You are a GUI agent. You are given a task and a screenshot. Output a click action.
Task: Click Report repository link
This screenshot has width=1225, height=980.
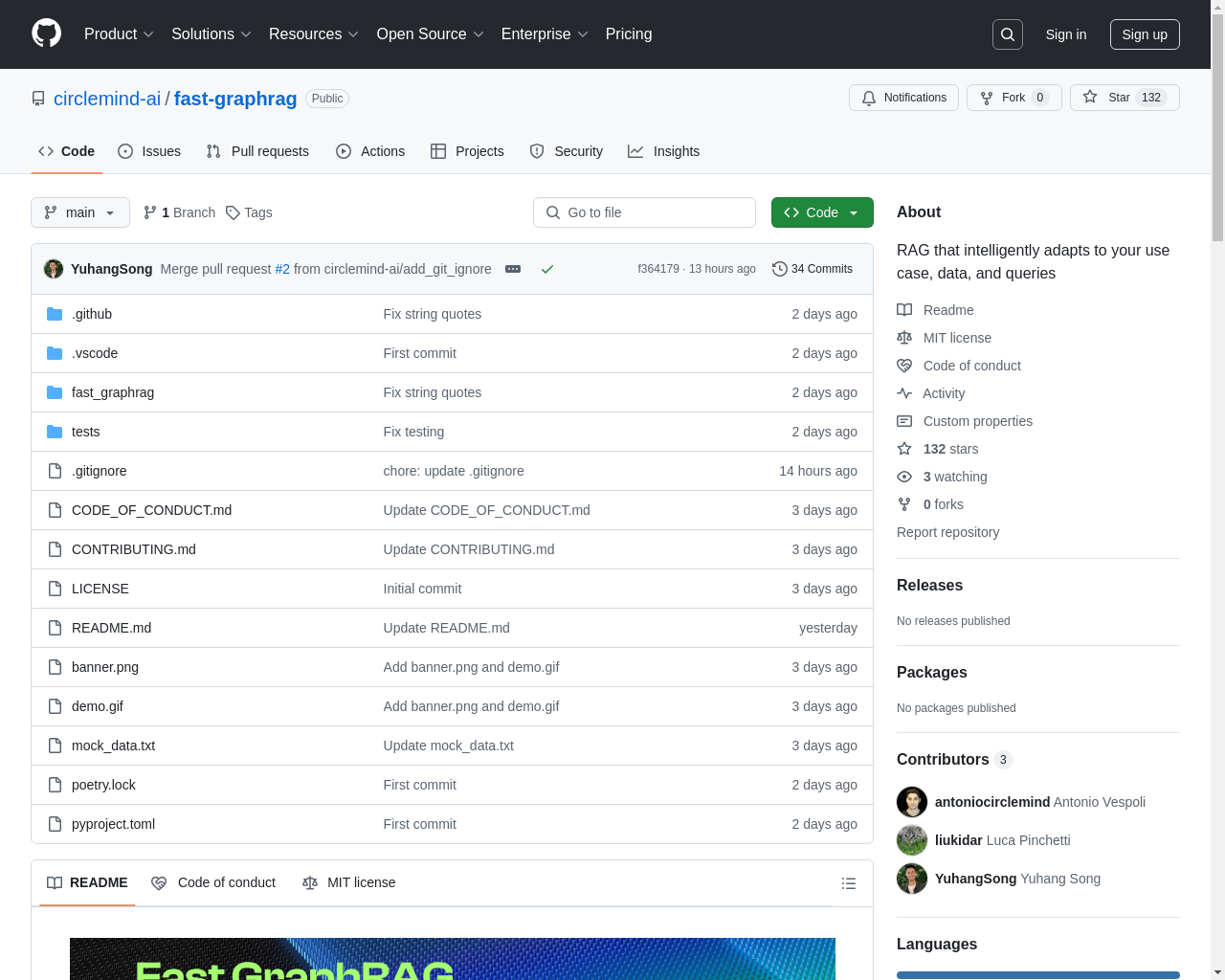(x=947, y=532)
